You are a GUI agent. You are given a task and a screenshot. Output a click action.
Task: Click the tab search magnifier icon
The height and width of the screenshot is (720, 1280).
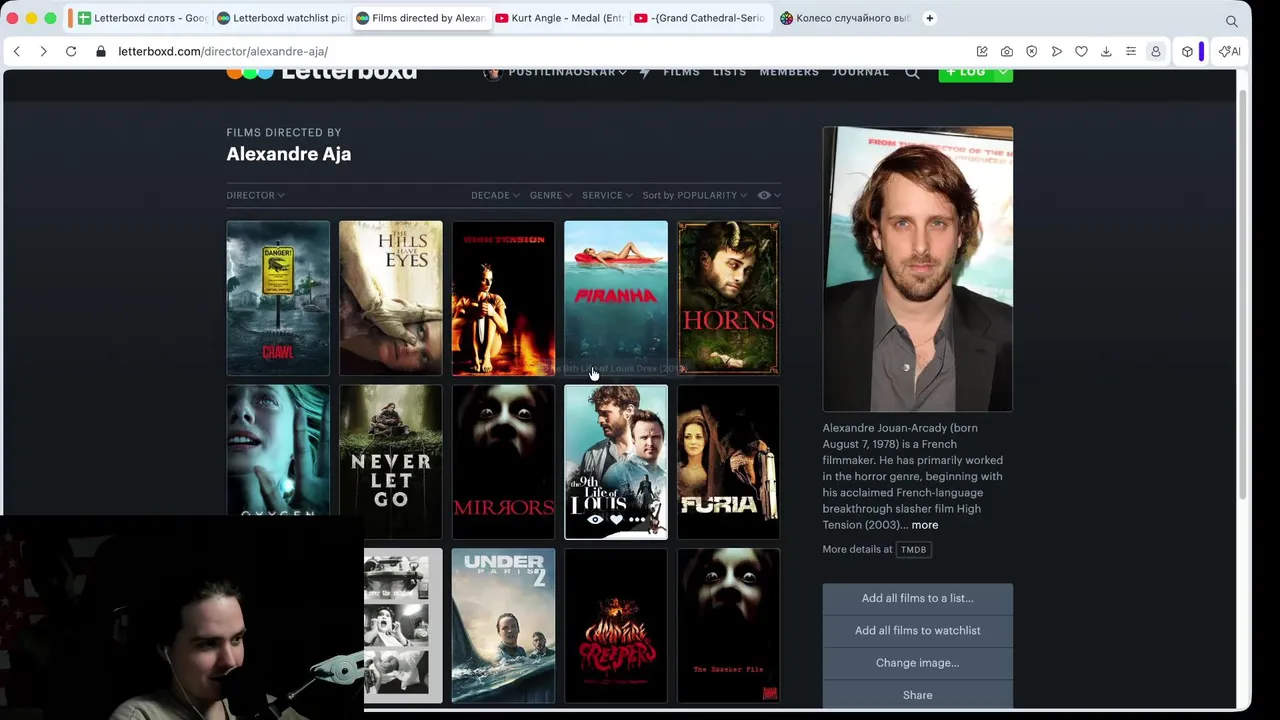[1232, 20]
